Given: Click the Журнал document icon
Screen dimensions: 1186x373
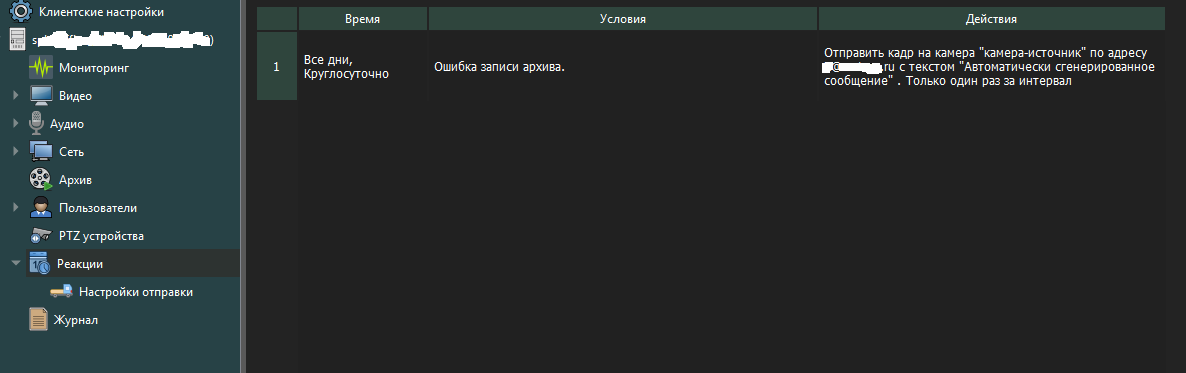Looking at the screenshot, I should click(x=39, y=319).
